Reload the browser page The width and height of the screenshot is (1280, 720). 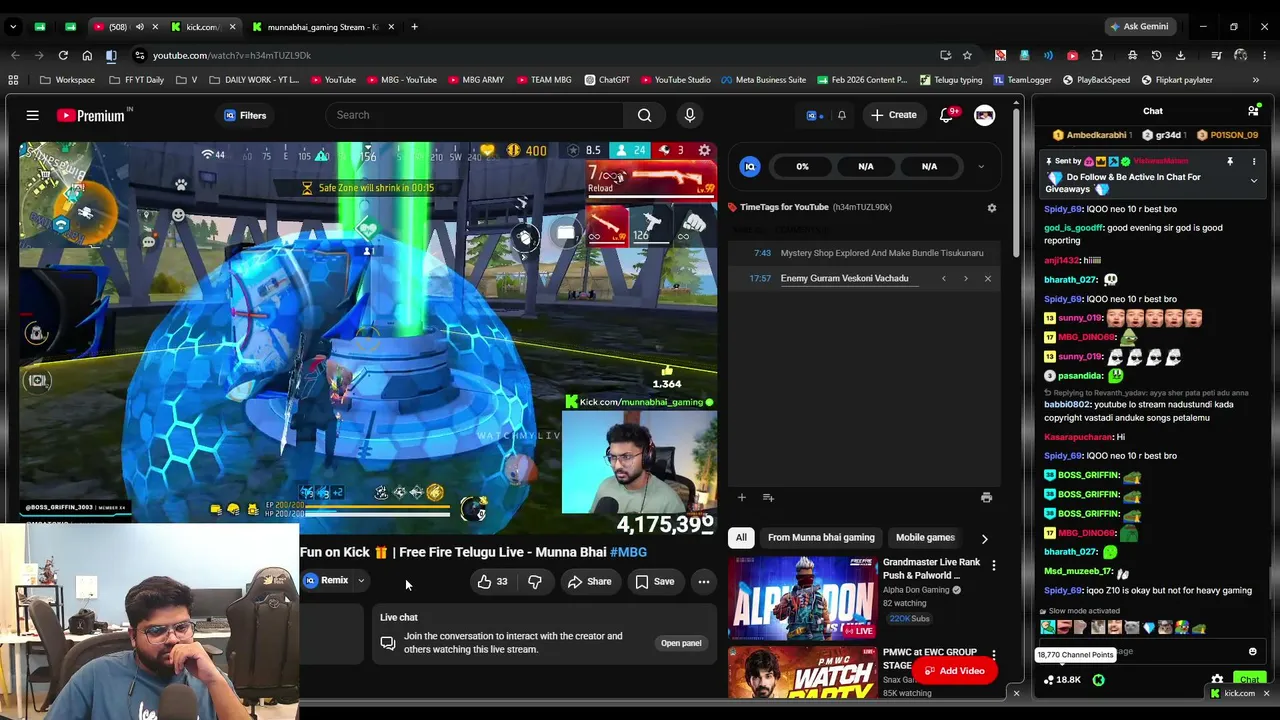point(63,56)
